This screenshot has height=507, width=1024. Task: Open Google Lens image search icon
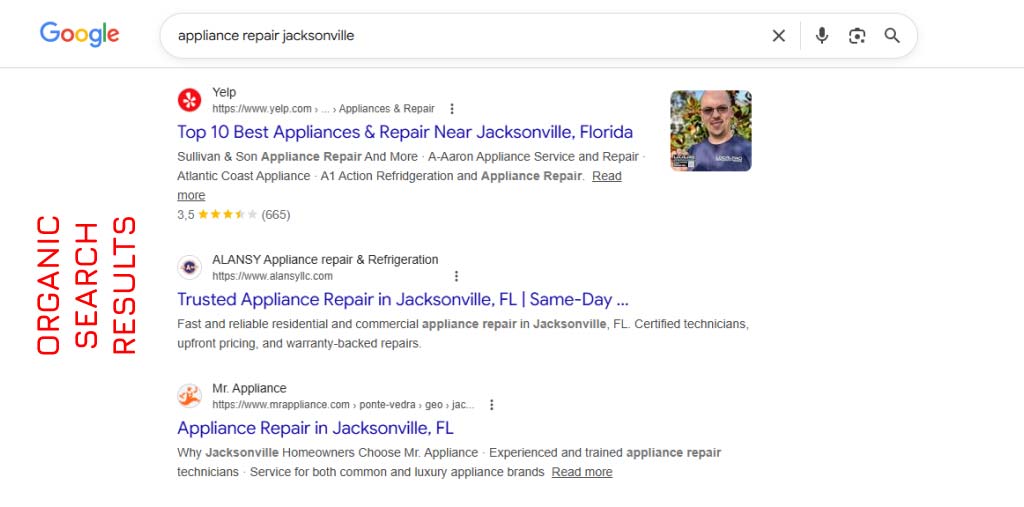point(857,36)
